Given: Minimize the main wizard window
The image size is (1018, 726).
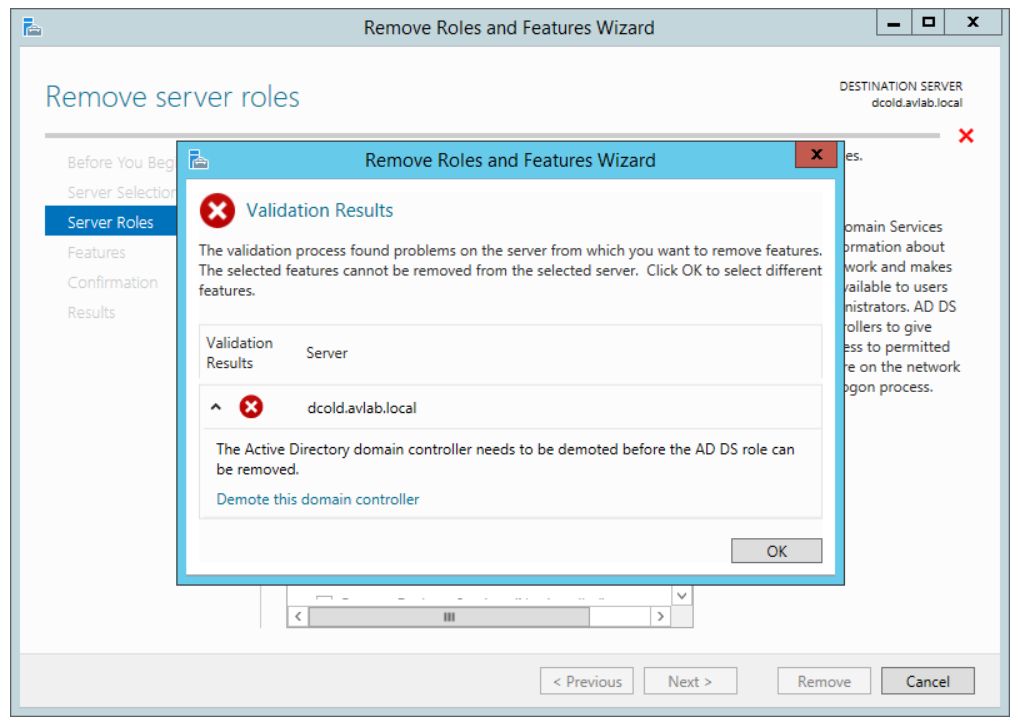Looking at the screenshot, I should 894,22.
